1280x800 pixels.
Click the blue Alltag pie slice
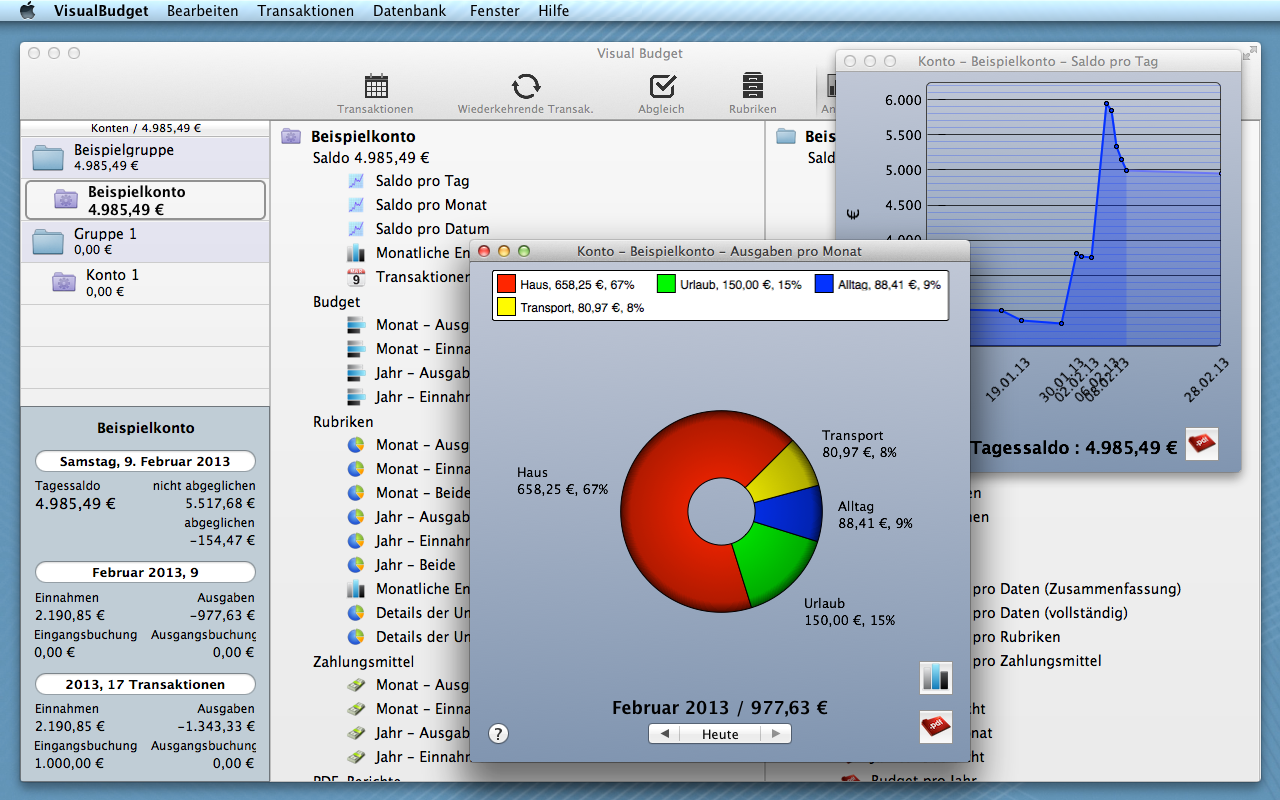click(790, 512)
